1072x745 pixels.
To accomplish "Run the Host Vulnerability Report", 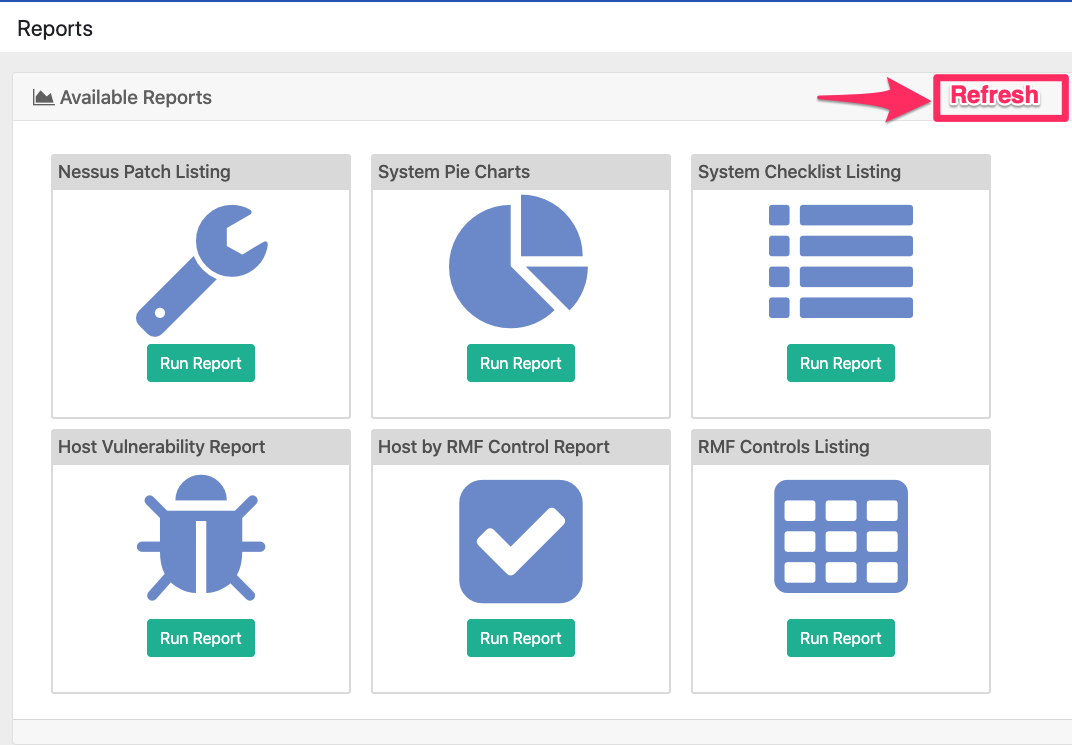I will tap(200, 637).
